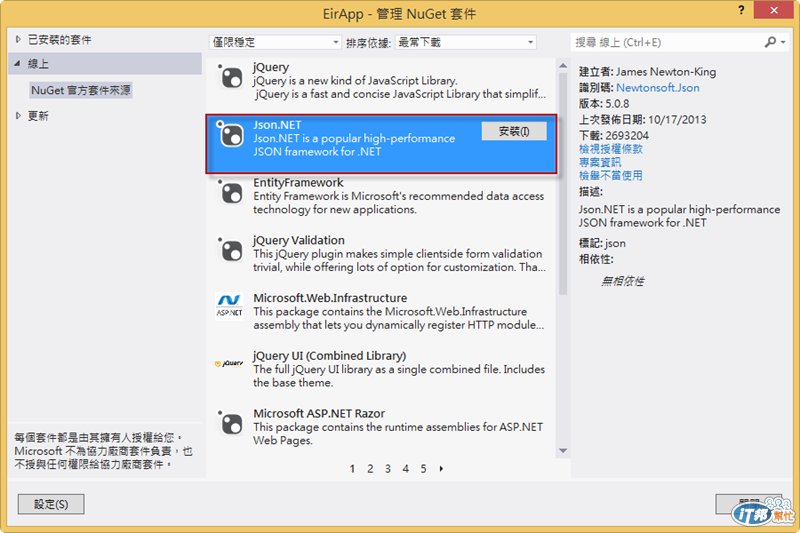Expand the 已安裝的套件 tree node
This screenshot has height=533, width=800.
tap(18, 39)
